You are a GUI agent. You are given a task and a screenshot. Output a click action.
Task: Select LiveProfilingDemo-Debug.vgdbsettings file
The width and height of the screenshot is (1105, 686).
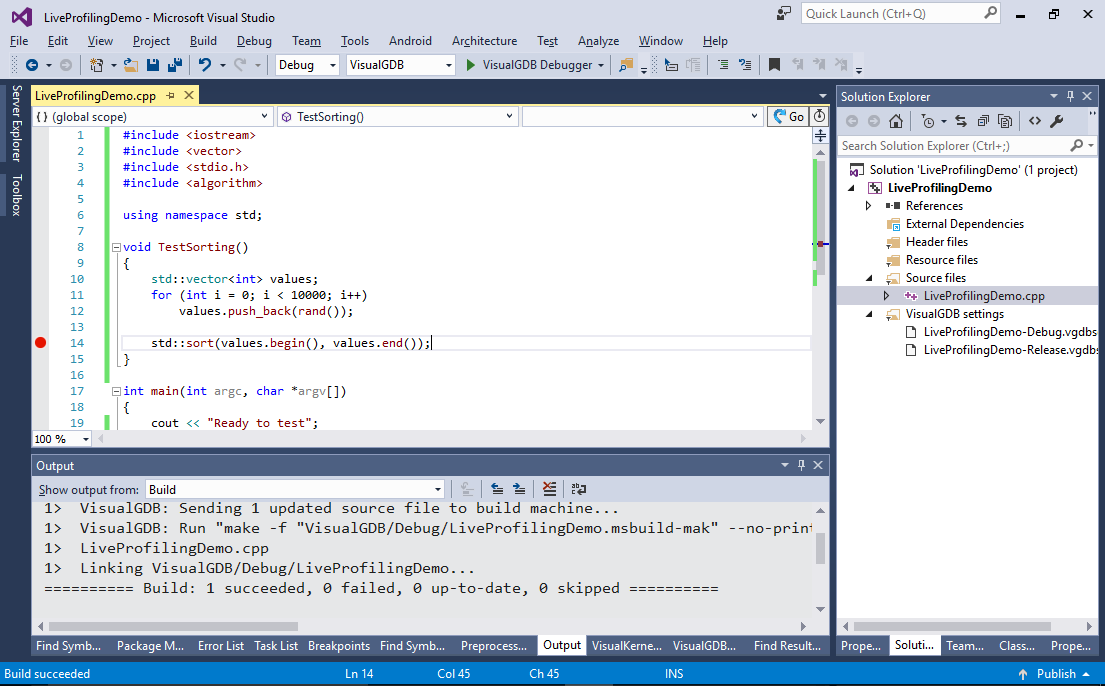coord(1010,332)
